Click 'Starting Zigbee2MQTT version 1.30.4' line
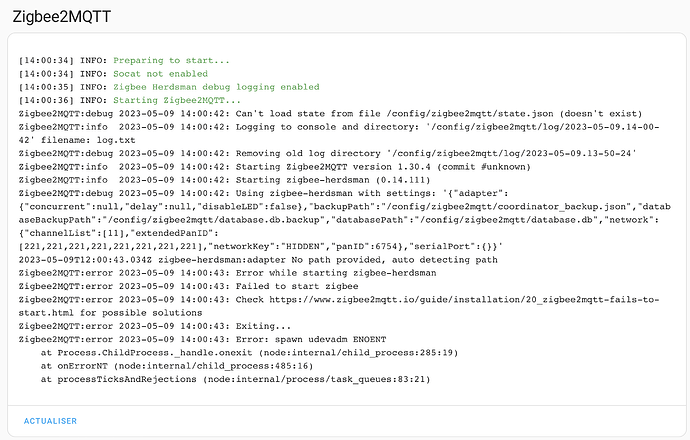Image resolution: width=690 pixels, height=440 pixels. tap(275, 167)
